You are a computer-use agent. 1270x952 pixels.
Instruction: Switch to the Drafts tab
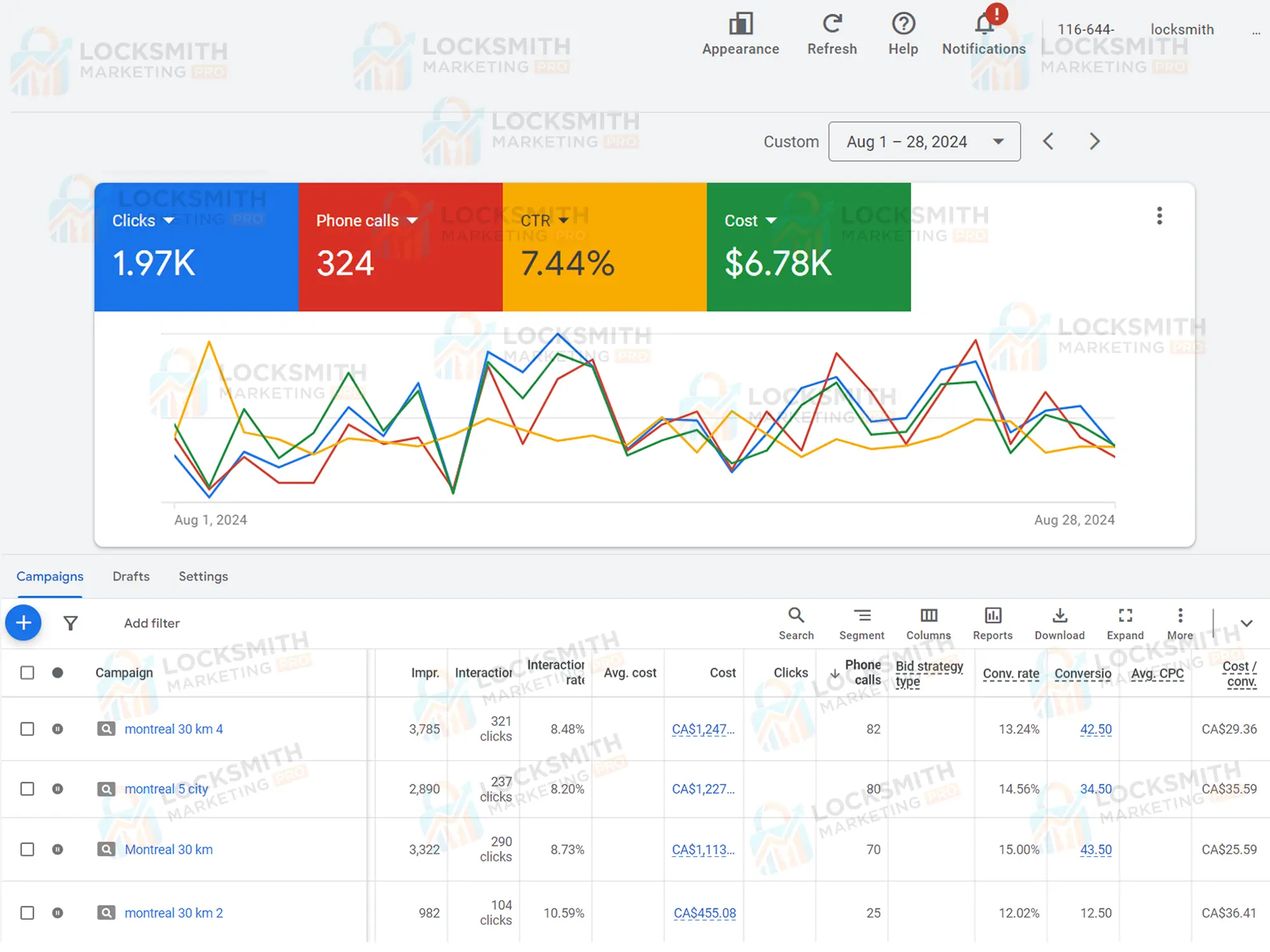(x=131, y=576)
